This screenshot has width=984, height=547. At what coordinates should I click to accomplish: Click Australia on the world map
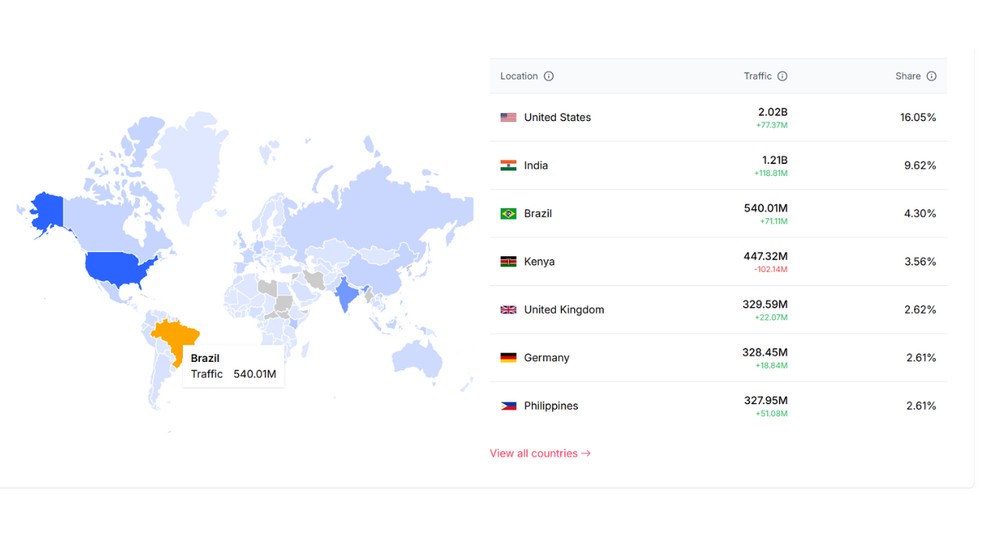tap(420, 357)
